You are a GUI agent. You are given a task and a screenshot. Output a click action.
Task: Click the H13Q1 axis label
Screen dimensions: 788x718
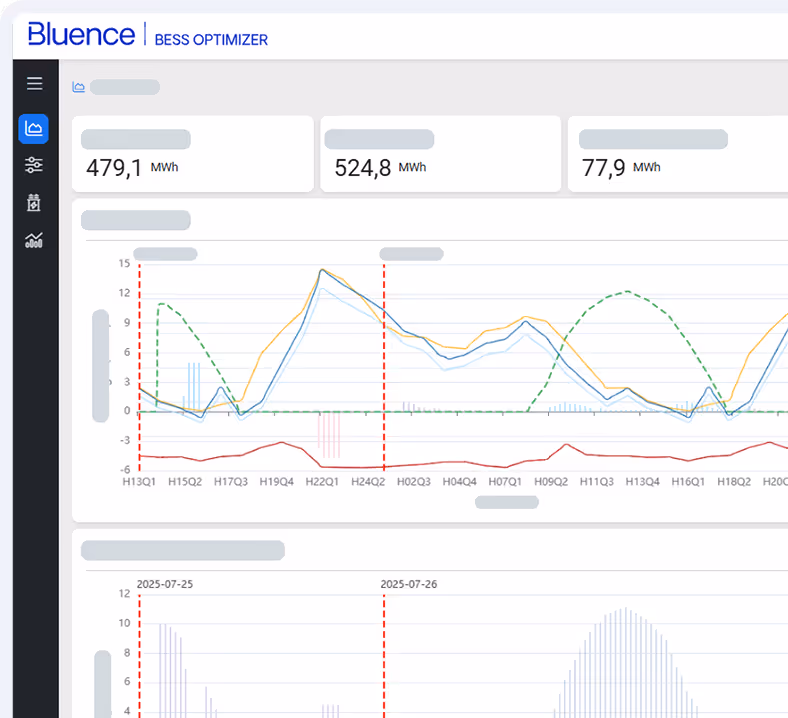(x=139, y=482)
